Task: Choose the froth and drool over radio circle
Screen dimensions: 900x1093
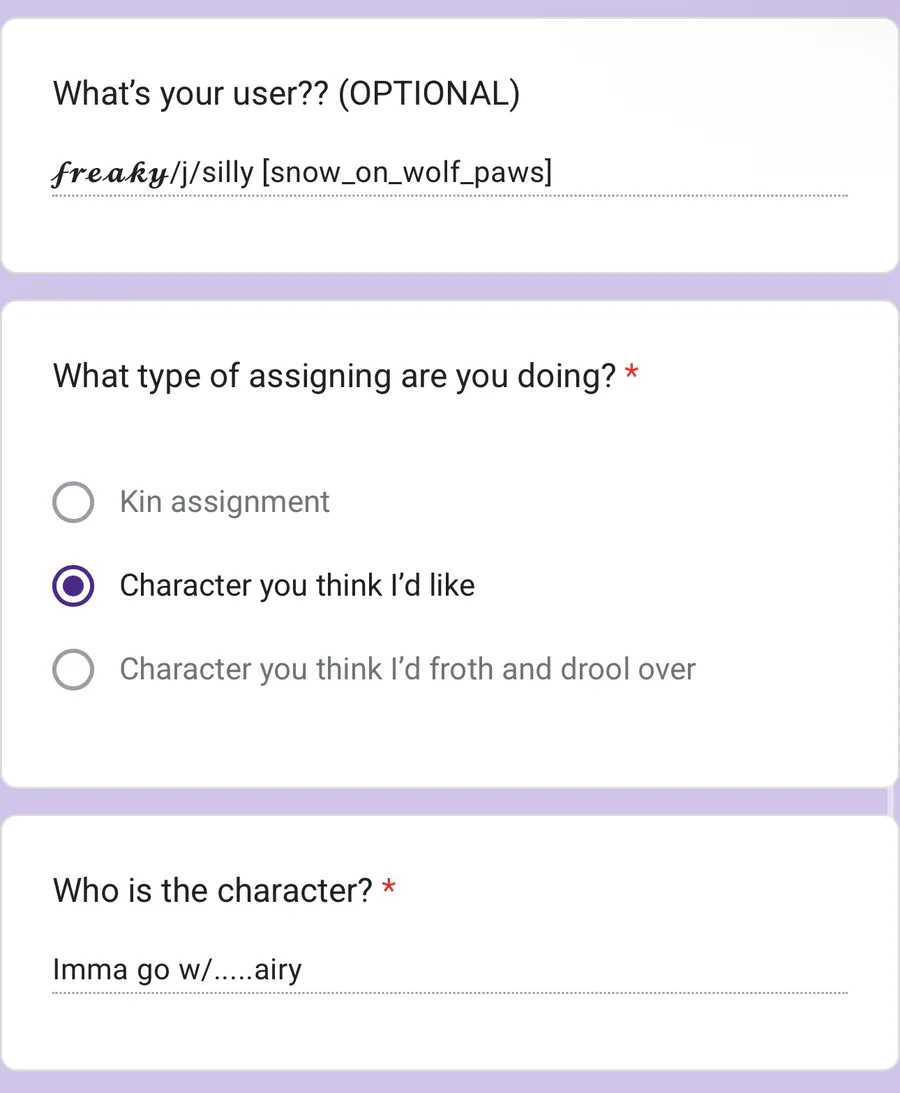Action: point(73,669)
